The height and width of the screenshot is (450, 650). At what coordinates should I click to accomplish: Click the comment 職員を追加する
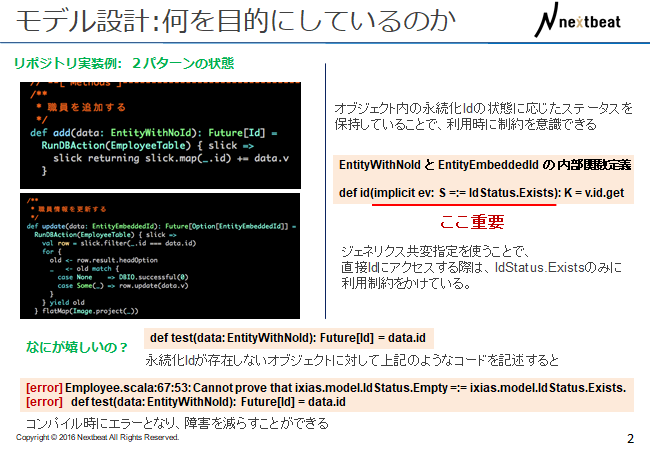[x=86, y=107]
